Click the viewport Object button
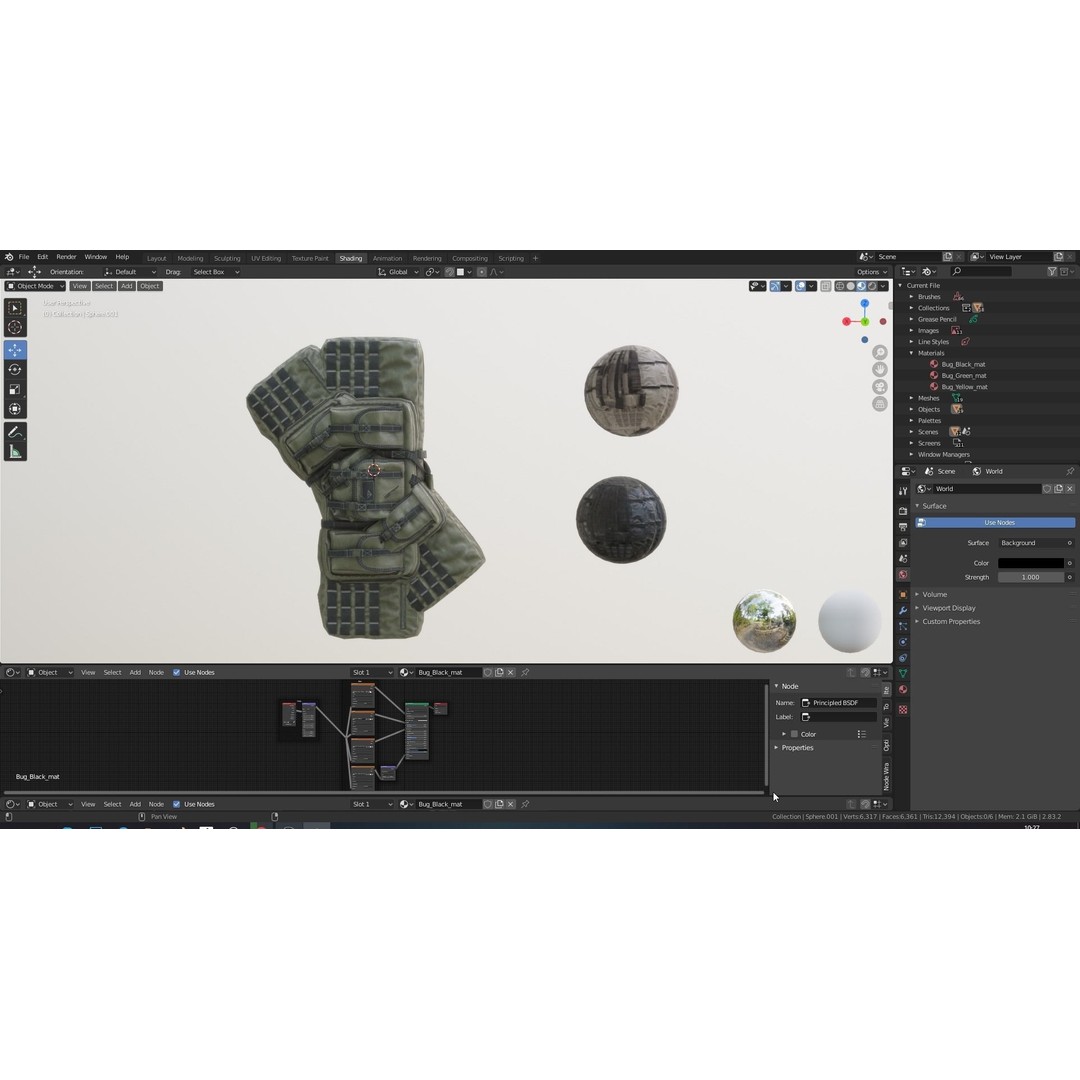Viewport: 1080px width, 1080px height. point(149,286)
